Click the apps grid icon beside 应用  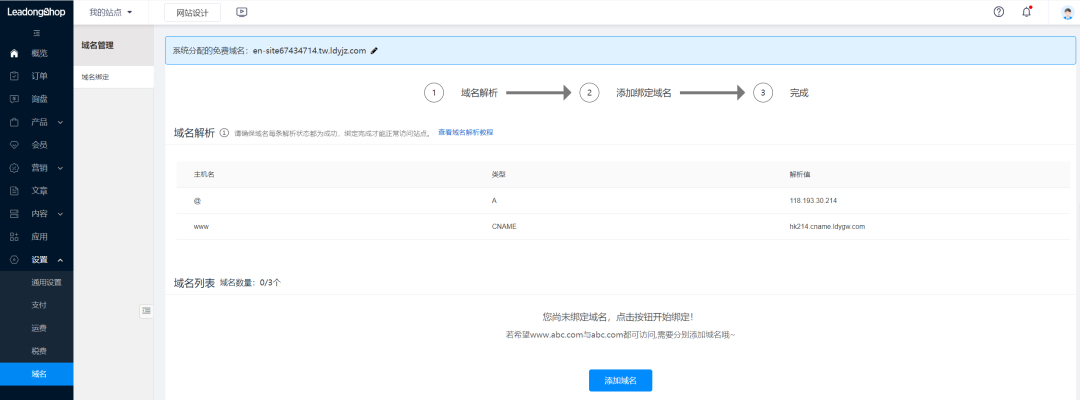(x=14, y=237)
